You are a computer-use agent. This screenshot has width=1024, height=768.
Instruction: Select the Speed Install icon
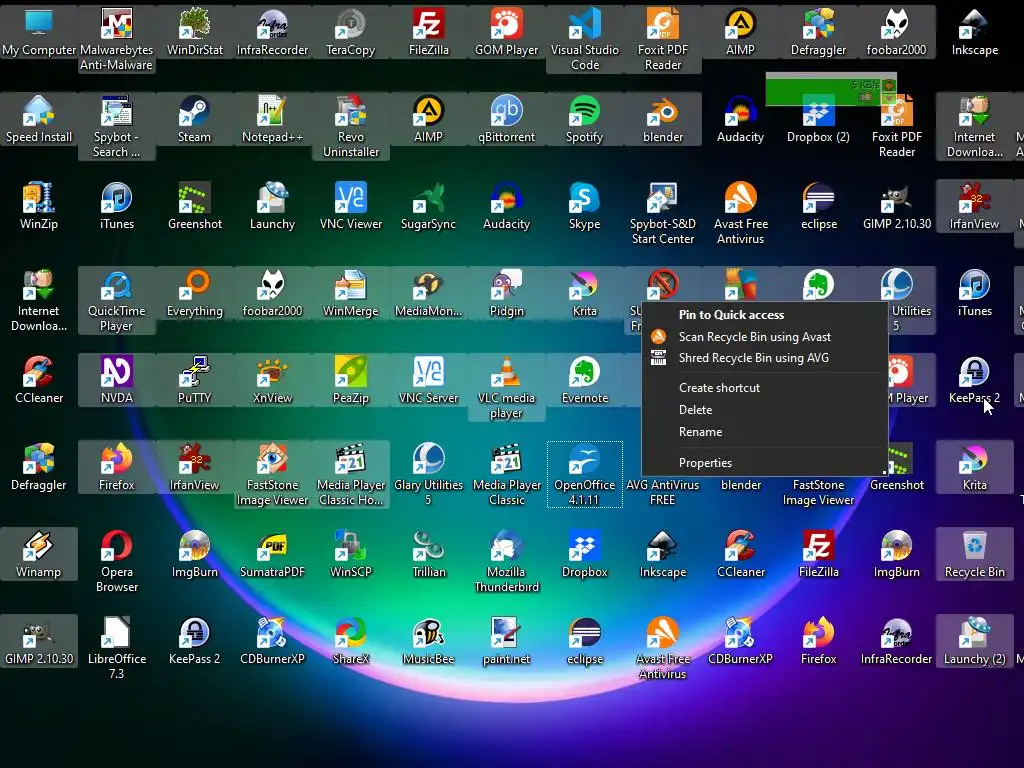coord(39,119)
